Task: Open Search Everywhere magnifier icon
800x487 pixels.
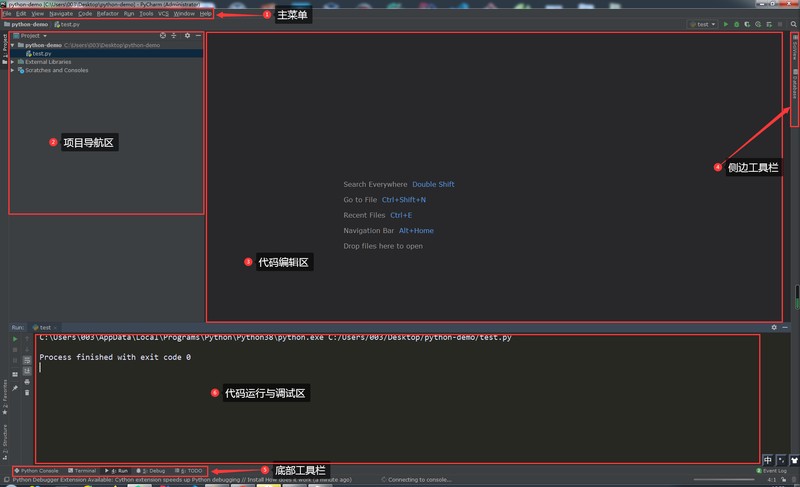Action: click(x=793, y=24)
